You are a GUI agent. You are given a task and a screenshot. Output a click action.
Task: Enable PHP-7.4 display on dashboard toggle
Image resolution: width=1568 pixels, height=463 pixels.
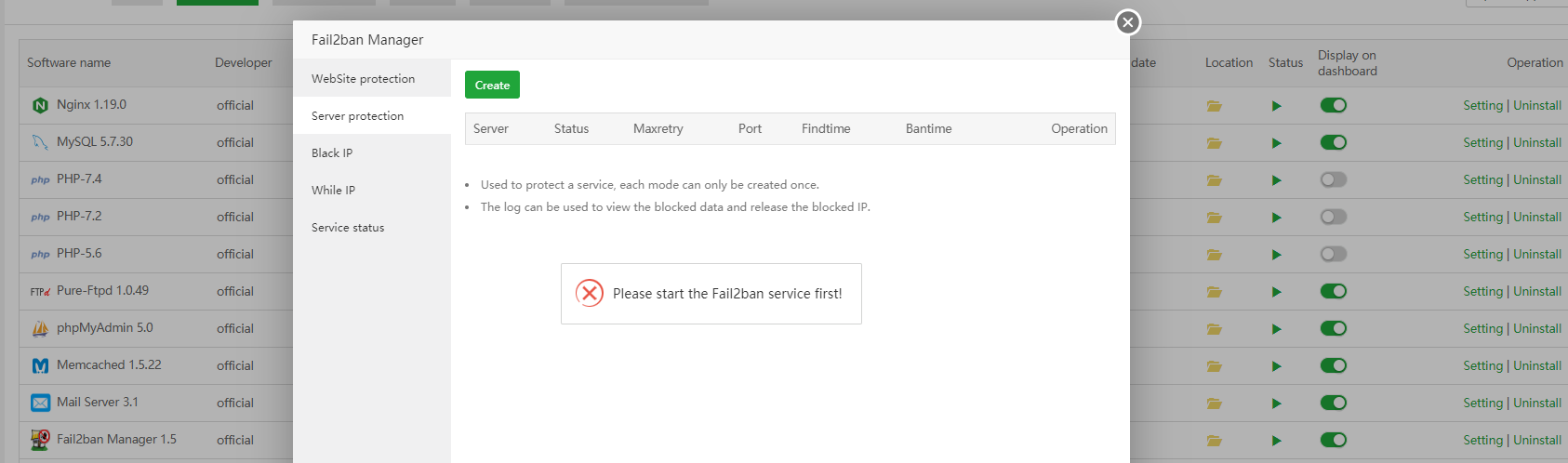(x=1333, y=179)
